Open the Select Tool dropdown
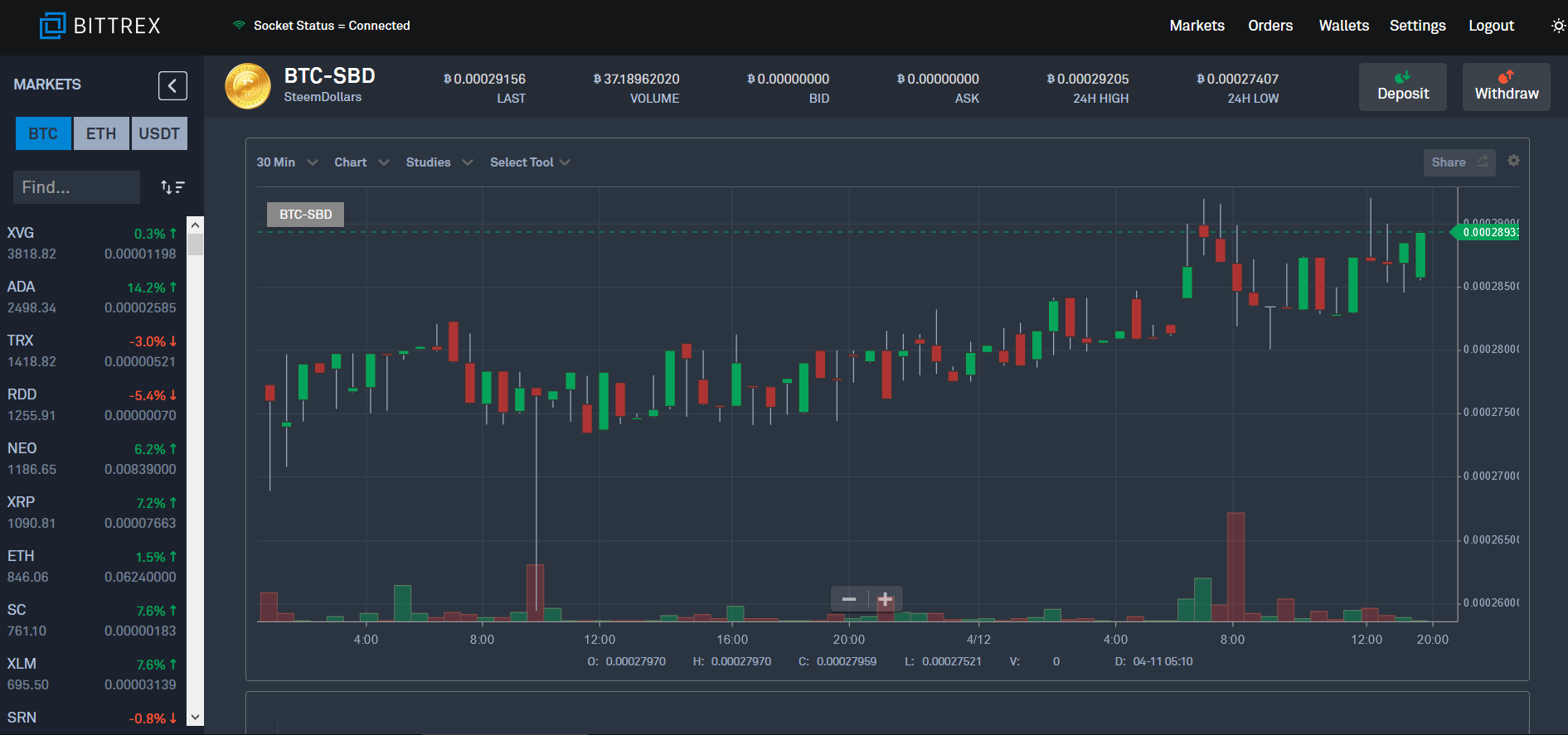The image size is (1568, 735). [530, 162]
